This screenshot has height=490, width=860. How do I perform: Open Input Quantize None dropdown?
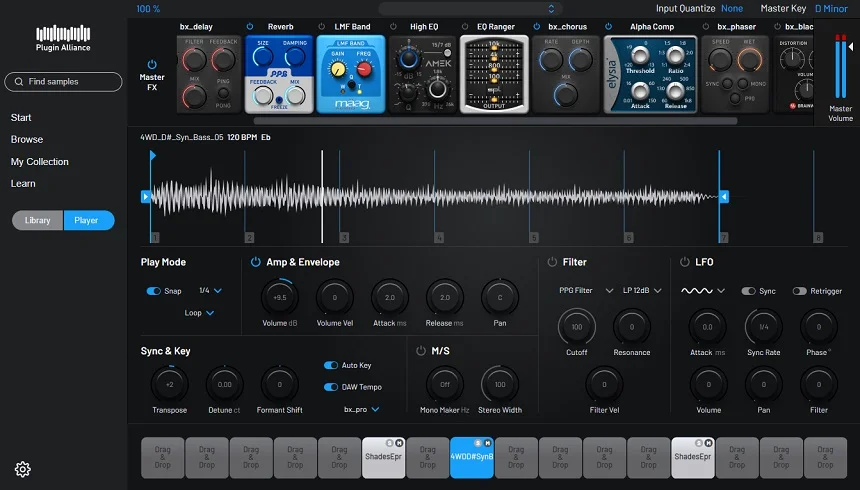click(x=732, y=9)
